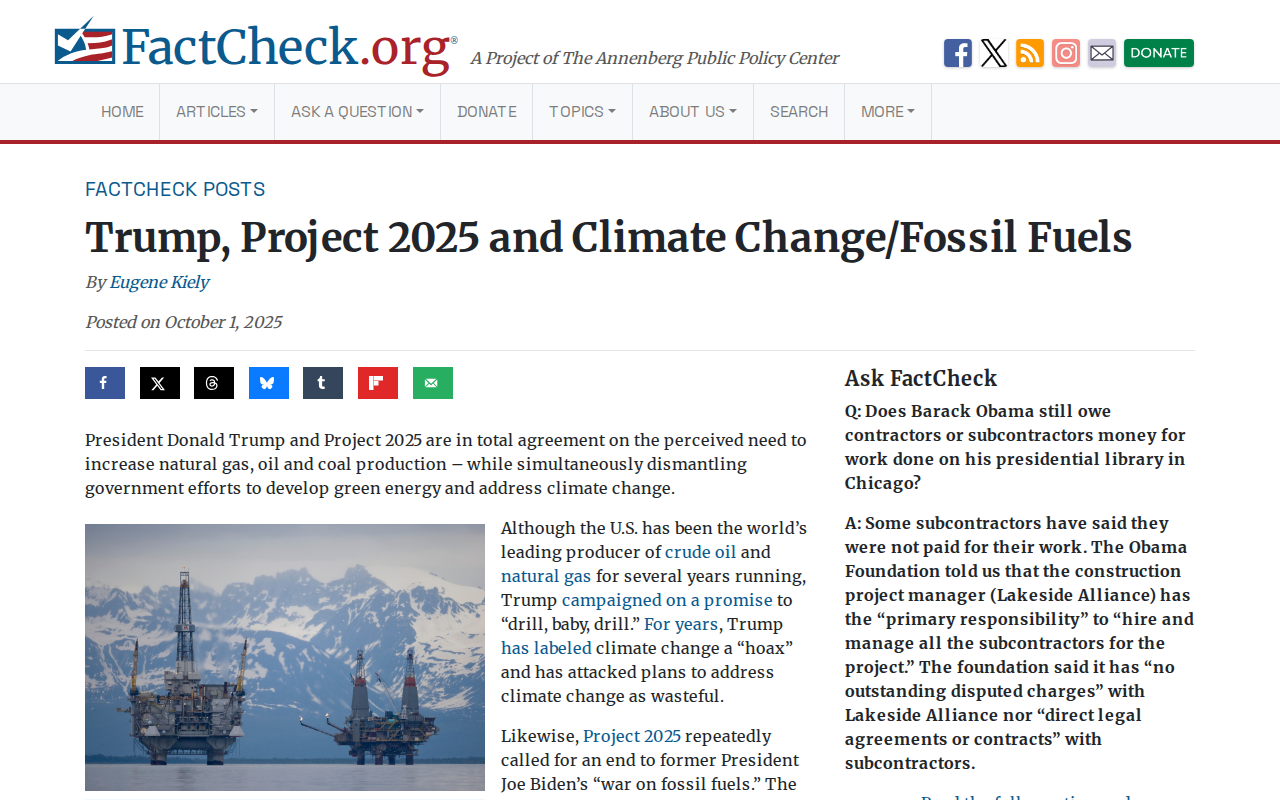Share article on Bluesky

(x=269, y=383)
